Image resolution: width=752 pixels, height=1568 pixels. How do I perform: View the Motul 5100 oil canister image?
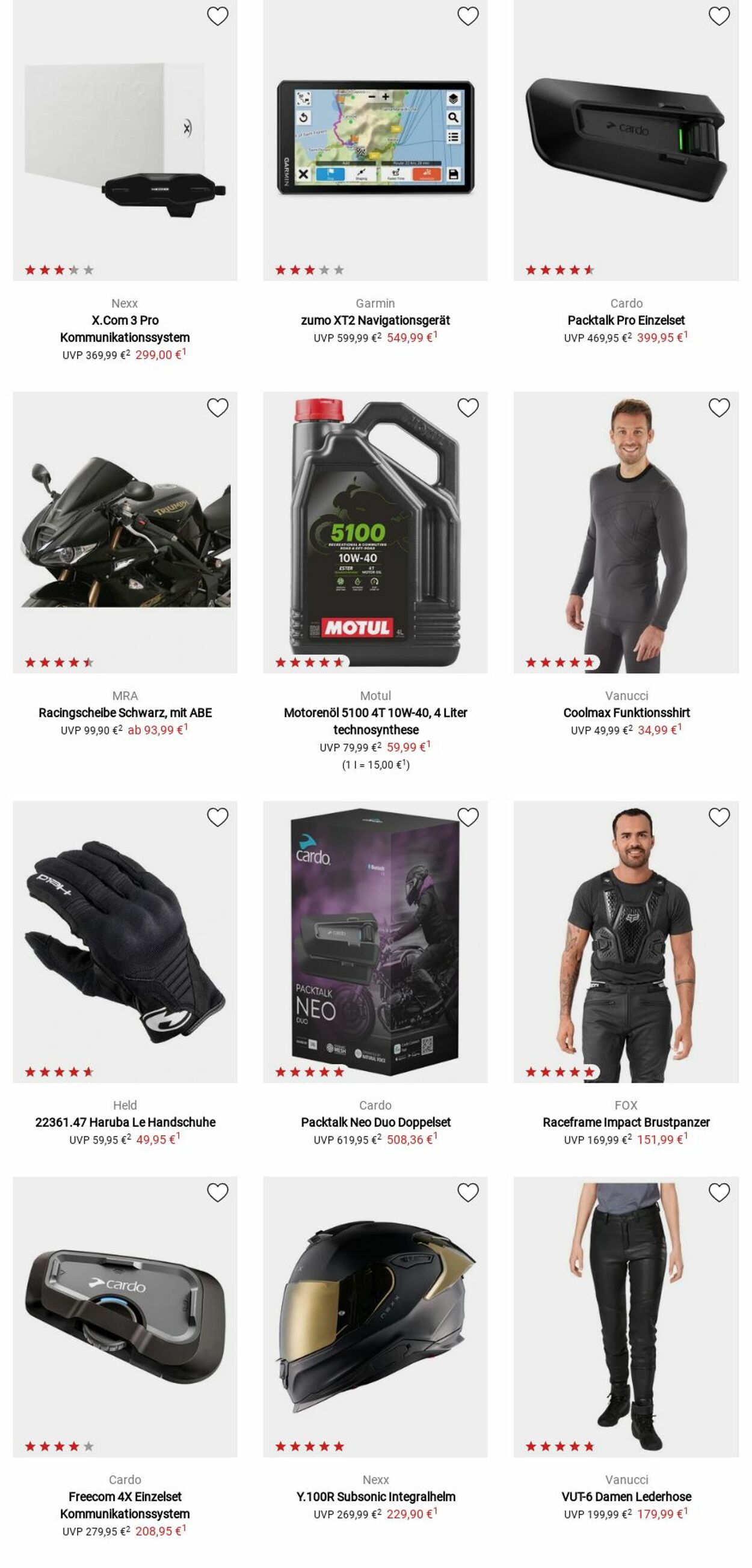(375, 533)
